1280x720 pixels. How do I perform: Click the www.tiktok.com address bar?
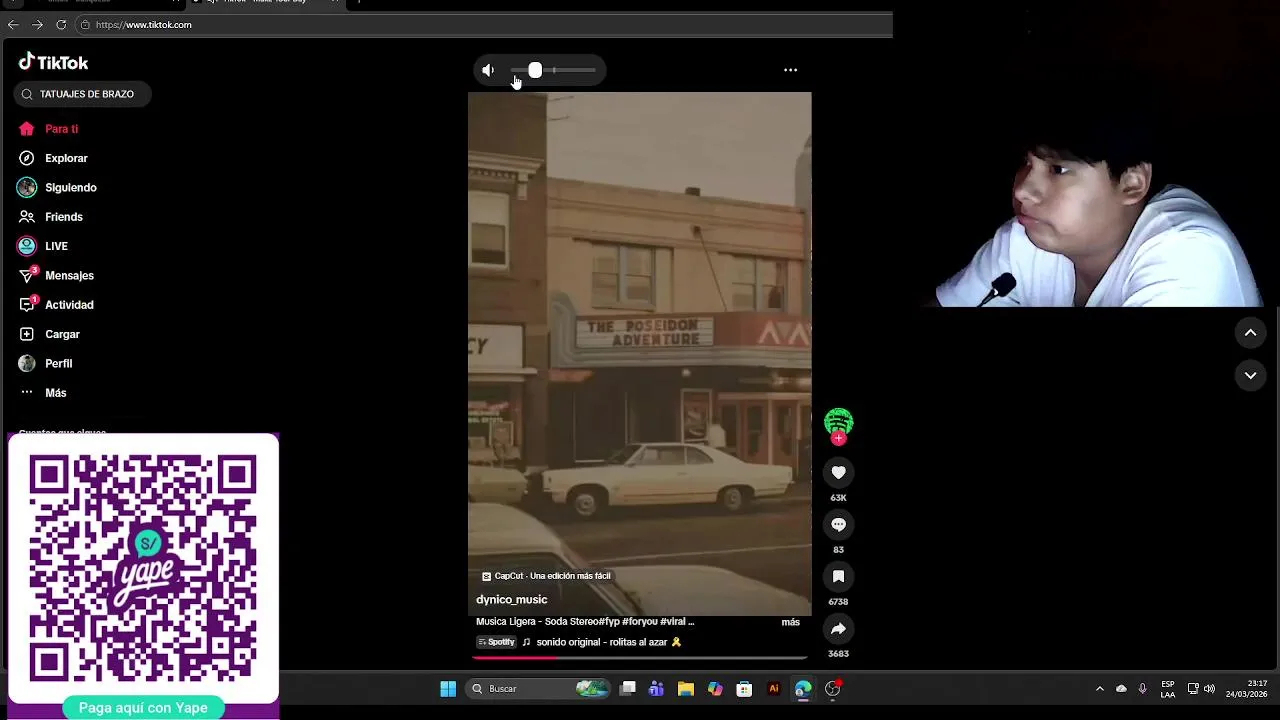(482, 25)
